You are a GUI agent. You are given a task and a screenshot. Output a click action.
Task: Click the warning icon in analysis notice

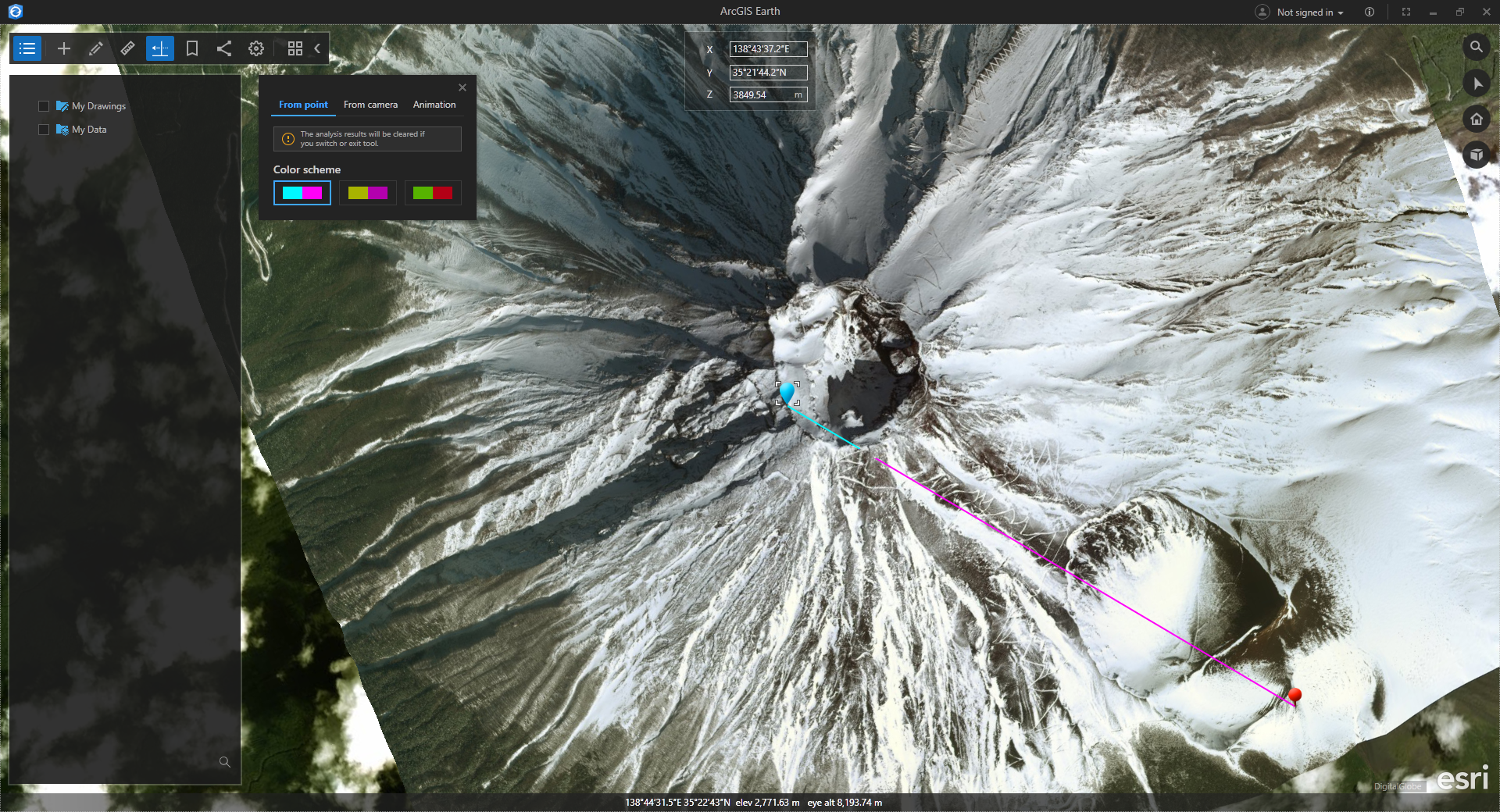288,139
